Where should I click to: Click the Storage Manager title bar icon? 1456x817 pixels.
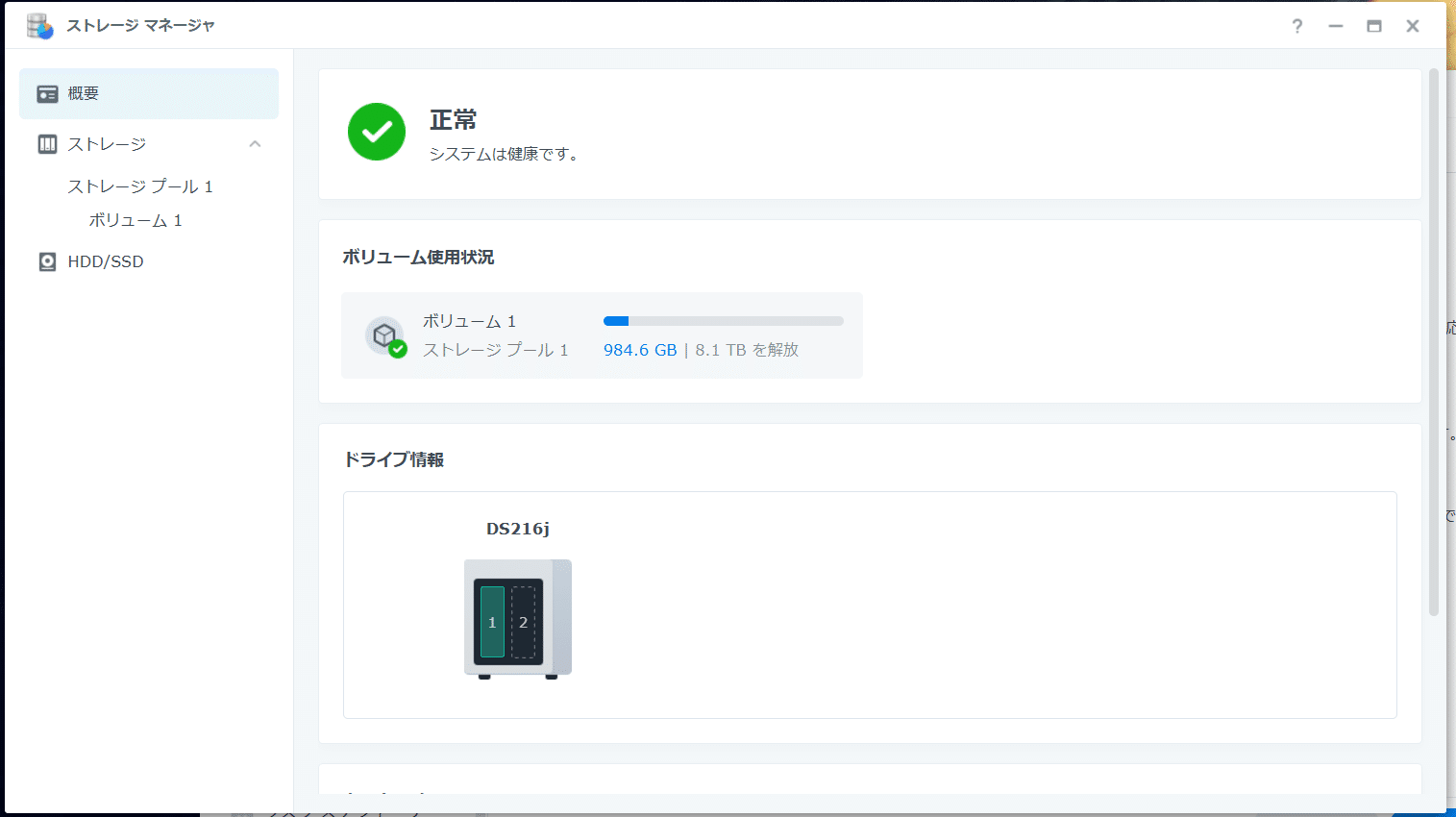38,25
